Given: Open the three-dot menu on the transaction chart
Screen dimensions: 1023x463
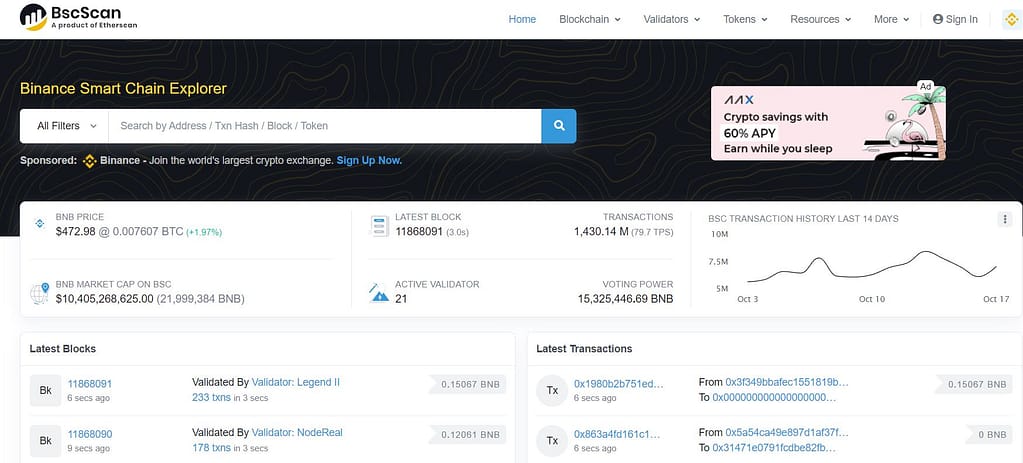Looking at the screenshot, I should [1005, 219].
